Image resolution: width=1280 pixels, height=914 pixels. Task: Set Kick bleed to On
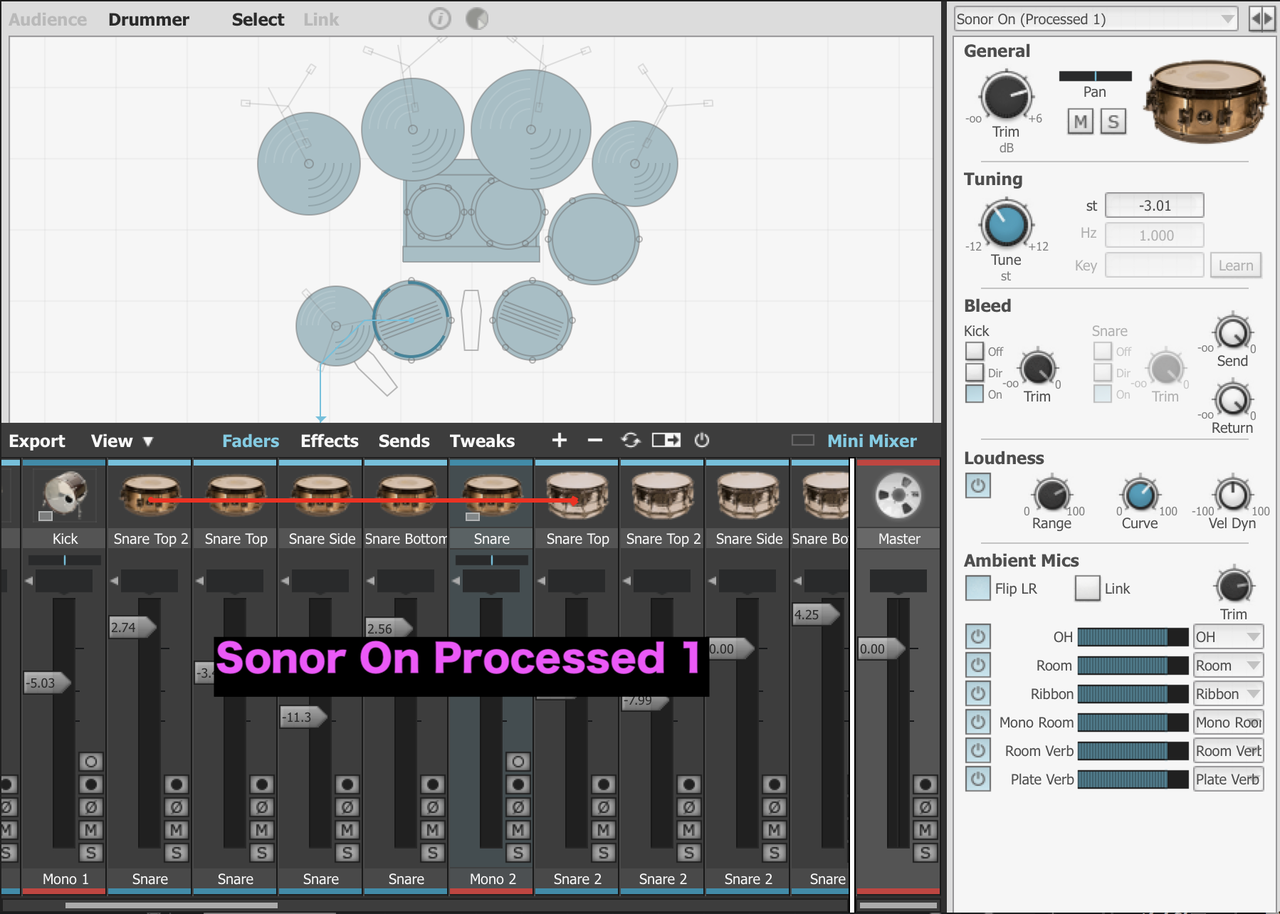click(974, 394)
